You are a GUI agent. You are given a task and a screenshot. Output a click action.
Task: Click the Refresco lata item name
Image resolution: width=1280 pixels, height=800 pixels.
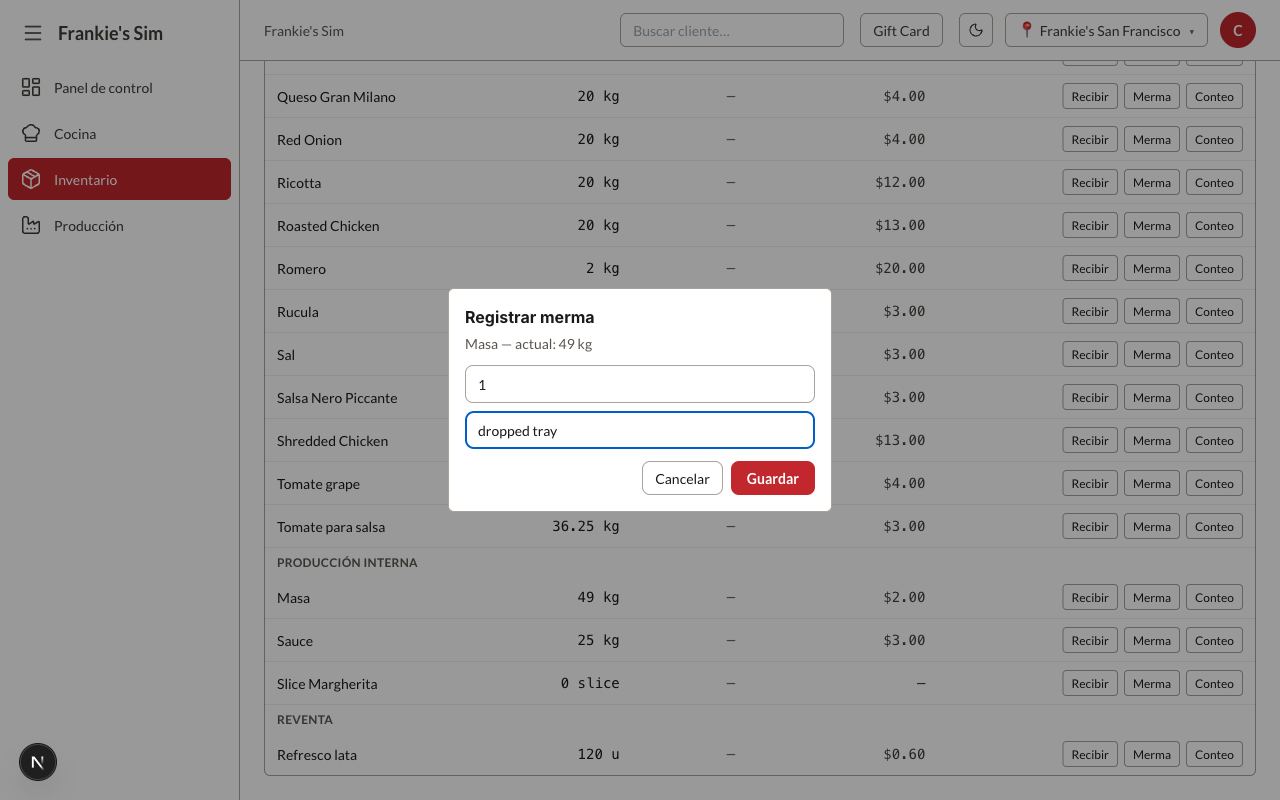click(x=317, y=755)
